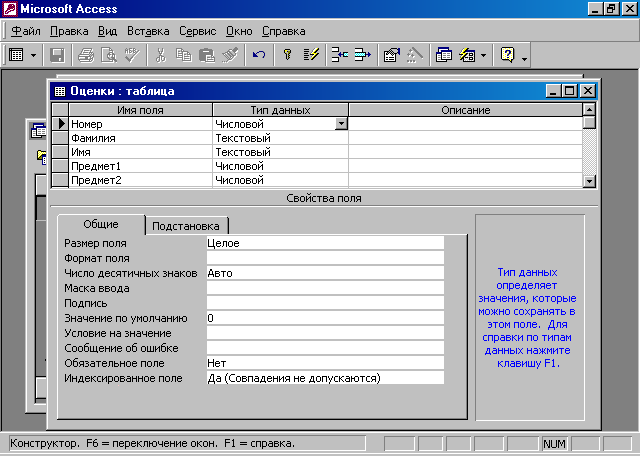Image resolution: width=640 pixels, height=456 pixels.
Task: Click the Подпись input field
Action: coord(325,303)
